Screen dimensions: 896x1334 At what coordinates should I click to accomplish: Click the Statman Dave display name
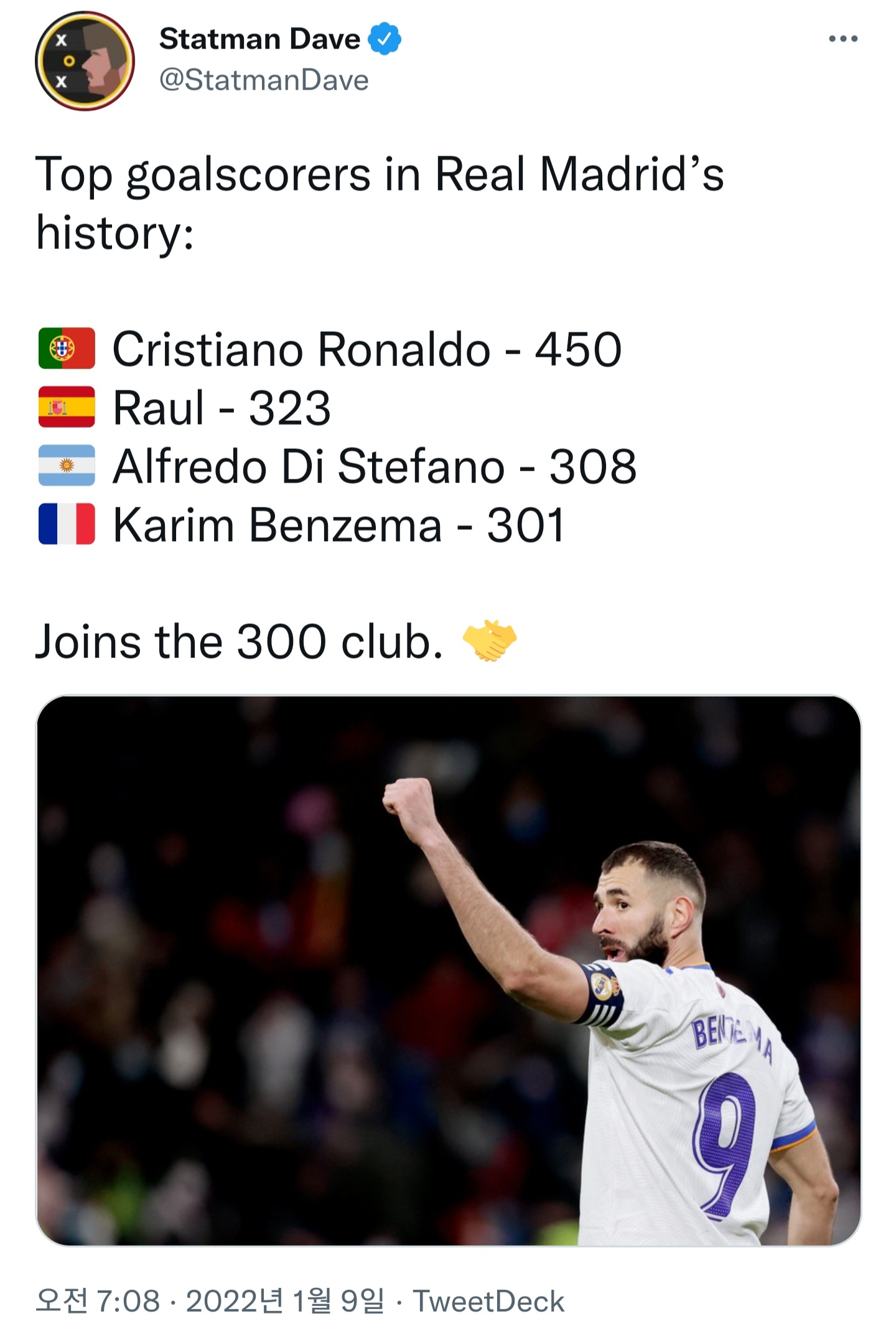(259, 39)
